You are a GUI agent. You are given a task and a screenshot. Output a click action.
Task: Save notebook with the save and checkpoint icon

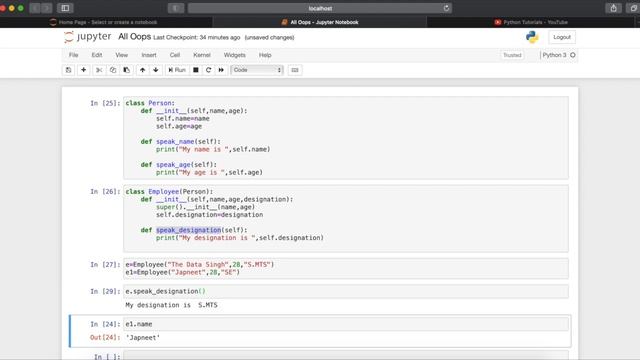tap(69, 70)
